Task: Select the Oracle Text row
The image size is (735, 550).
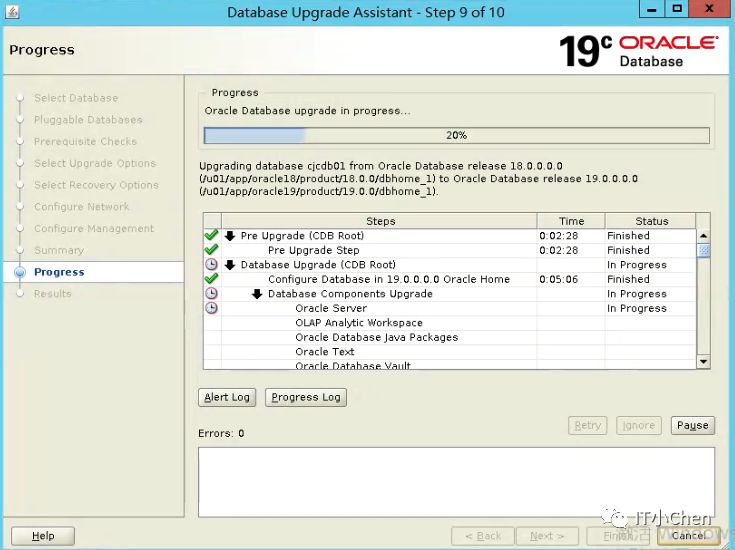Action: [x=450, y=352]
